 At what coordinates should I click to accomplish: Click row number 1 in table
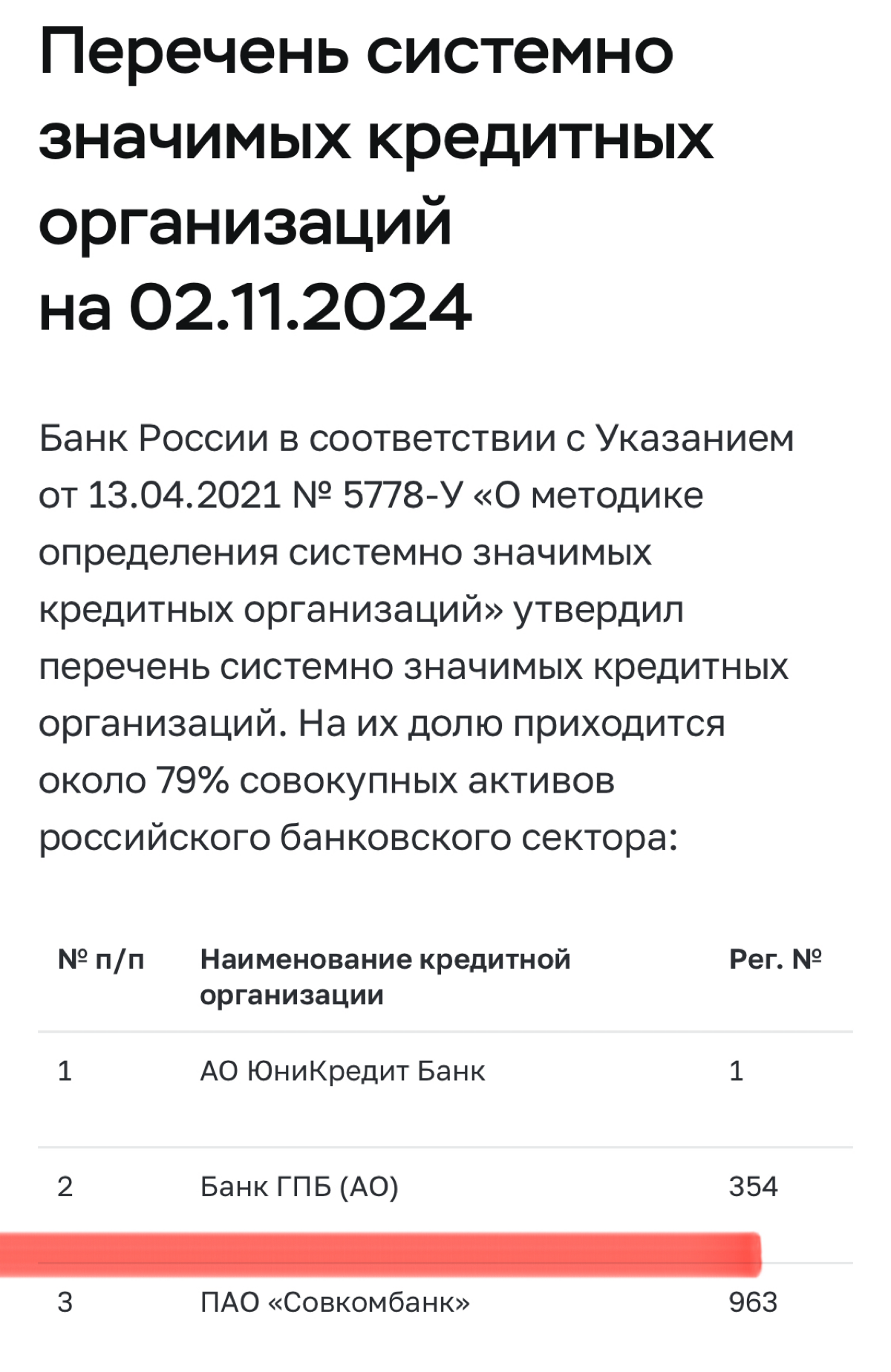point(65,1070)
